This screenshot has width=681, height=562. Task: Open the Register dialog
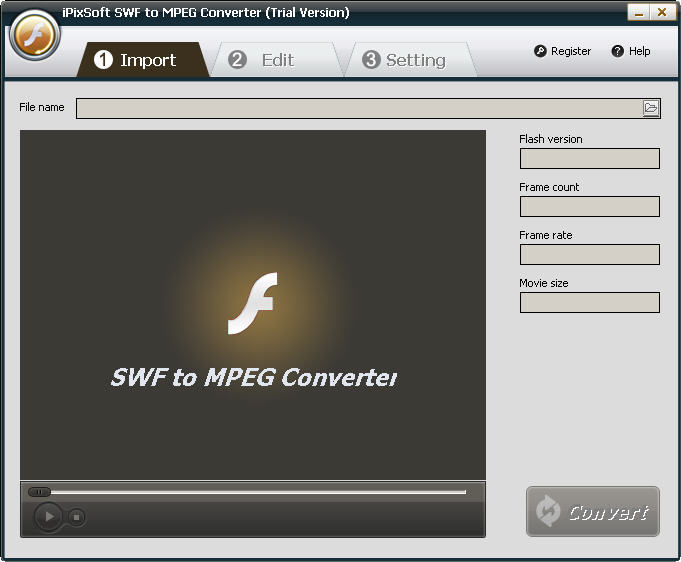(562, 51)
